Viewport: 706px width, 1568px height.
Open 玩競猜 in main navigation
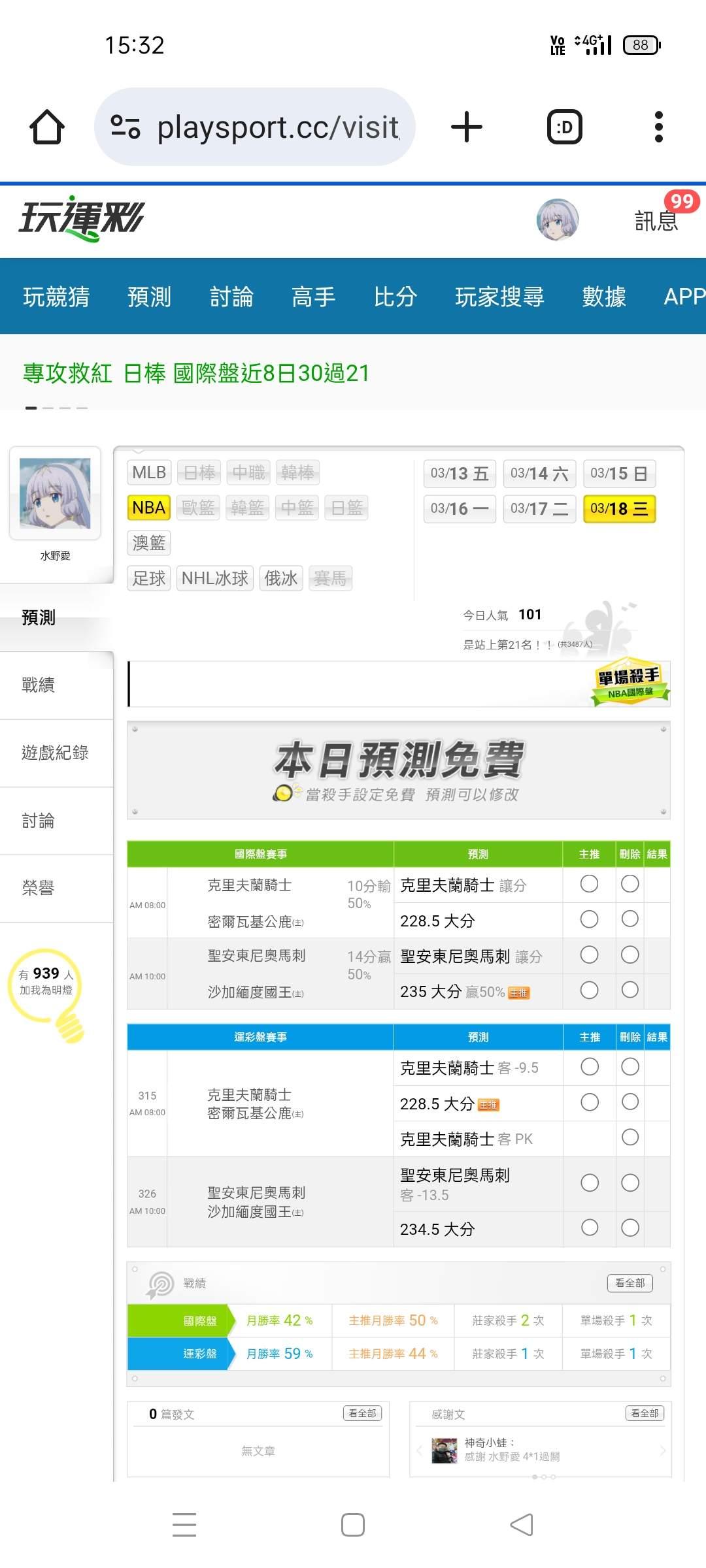(56, 297)
